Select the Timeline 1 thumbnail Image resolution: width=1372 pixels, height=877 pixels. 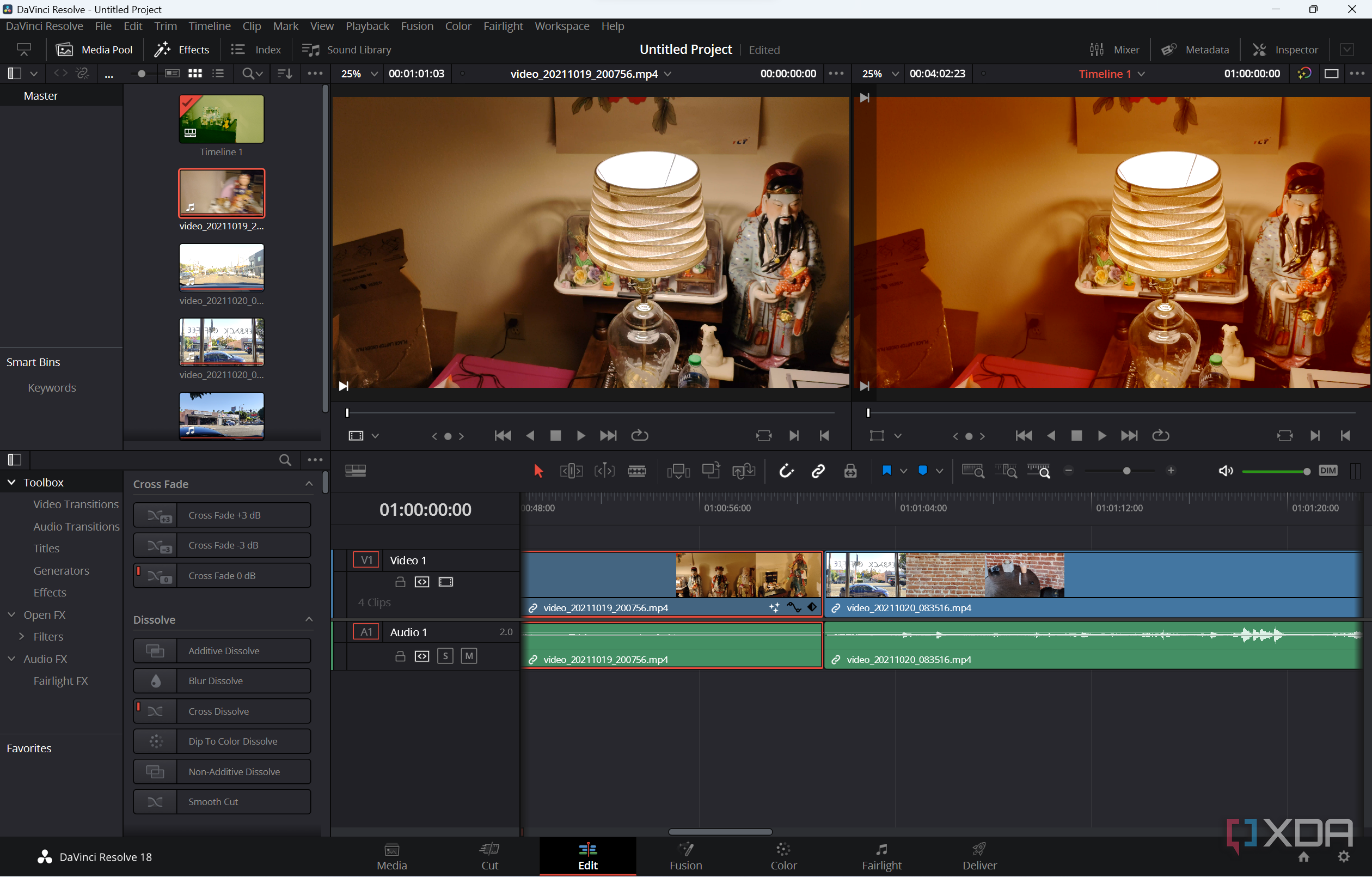click(221, 119)
